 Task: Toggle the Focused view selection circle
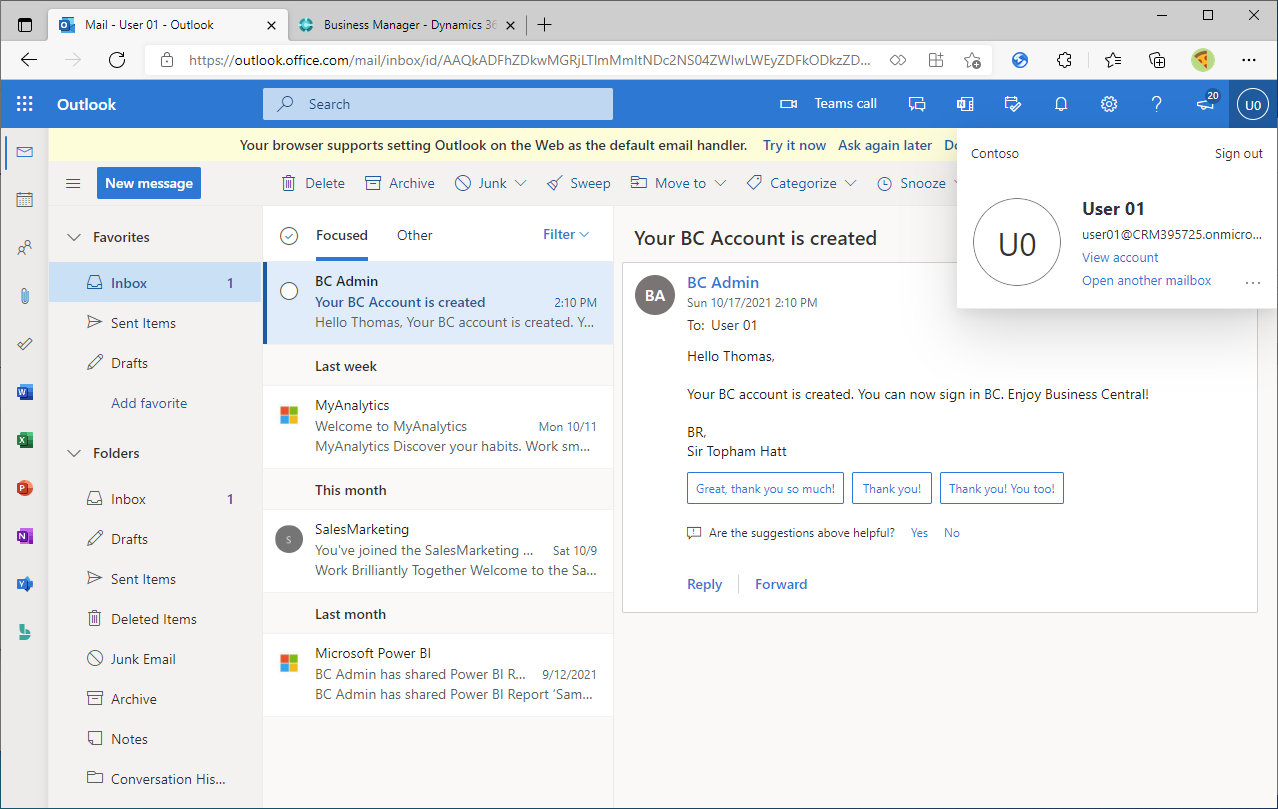(x=289, y=234)
